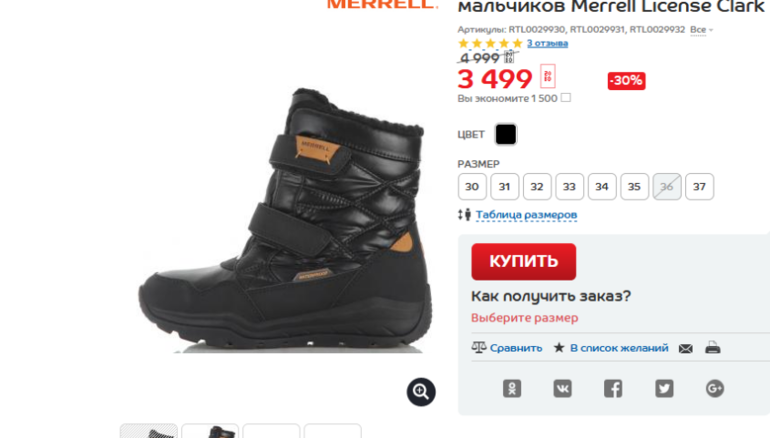Pick size 37
This screenshot has height=438, width=770.
click(699, 187)
